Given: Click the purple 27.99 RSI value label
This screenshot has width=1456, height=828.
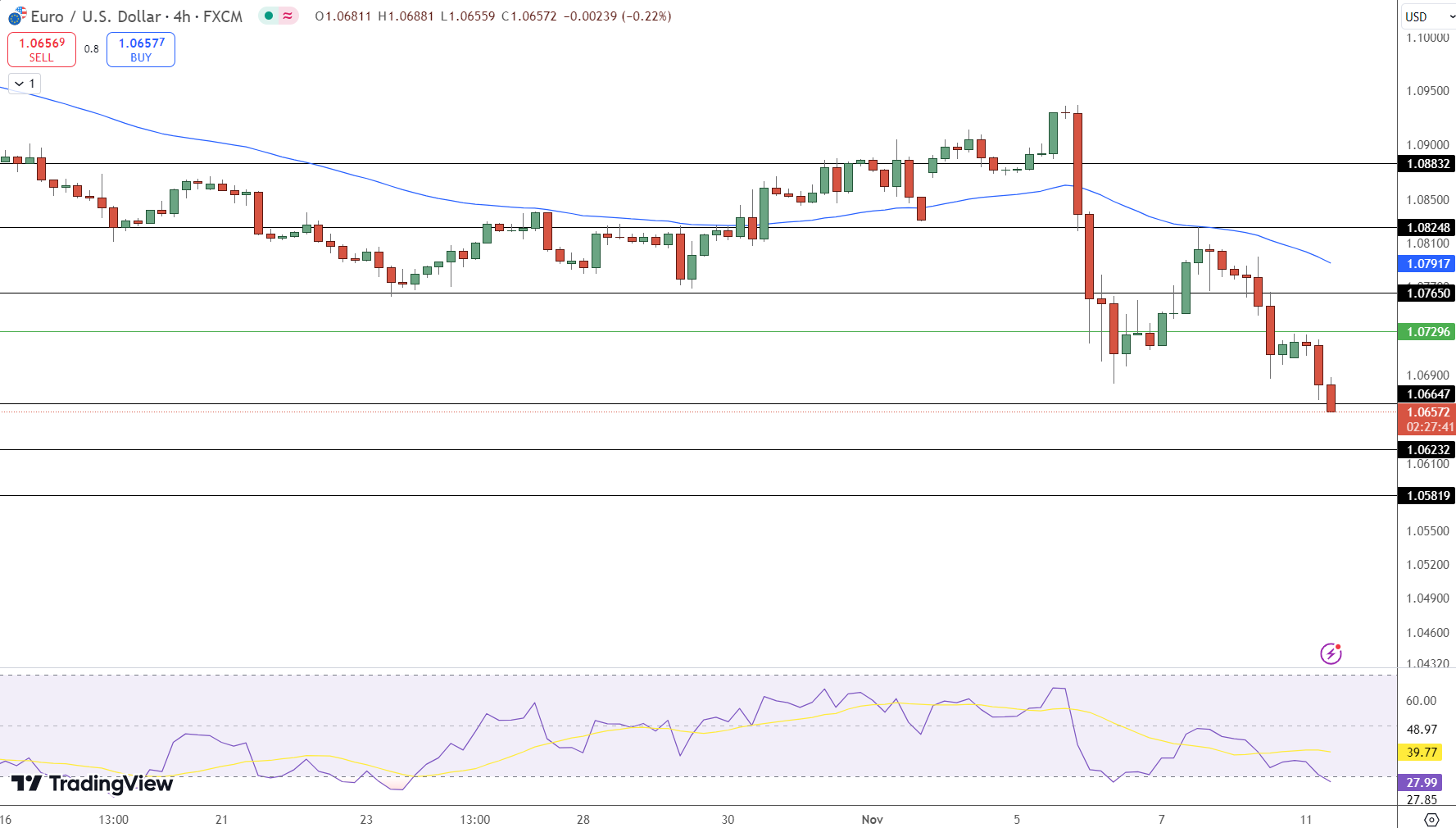Looking at the screenshot, I should pyautogui.click(x=1422, y=783).
